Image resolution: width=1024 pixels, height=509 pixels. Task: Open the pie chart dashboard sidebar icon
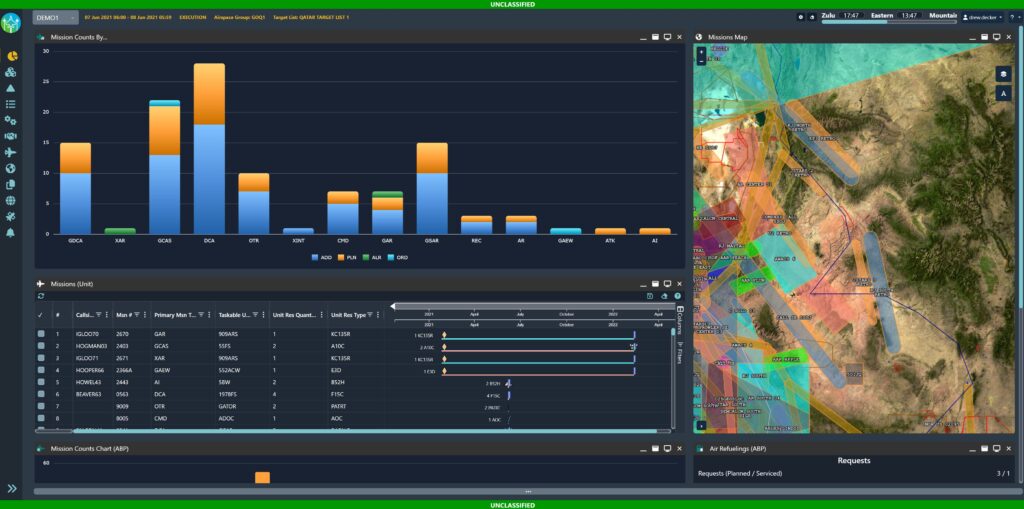(x=10, y=56)
